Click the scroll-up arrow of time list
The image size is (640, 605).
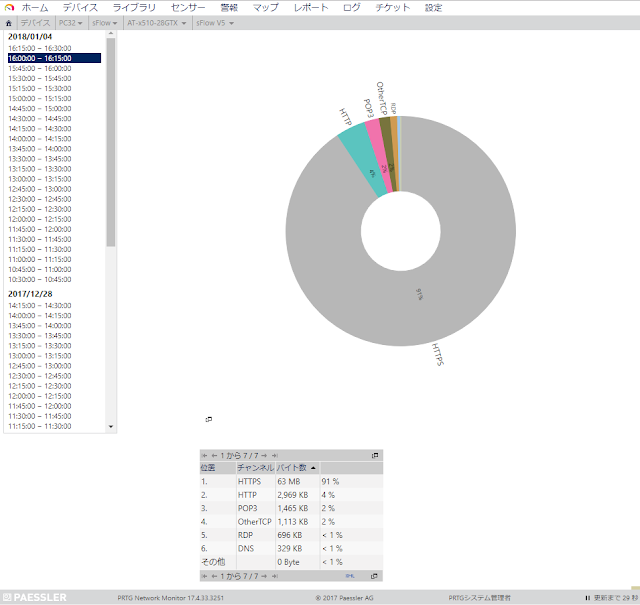(111, 34)
